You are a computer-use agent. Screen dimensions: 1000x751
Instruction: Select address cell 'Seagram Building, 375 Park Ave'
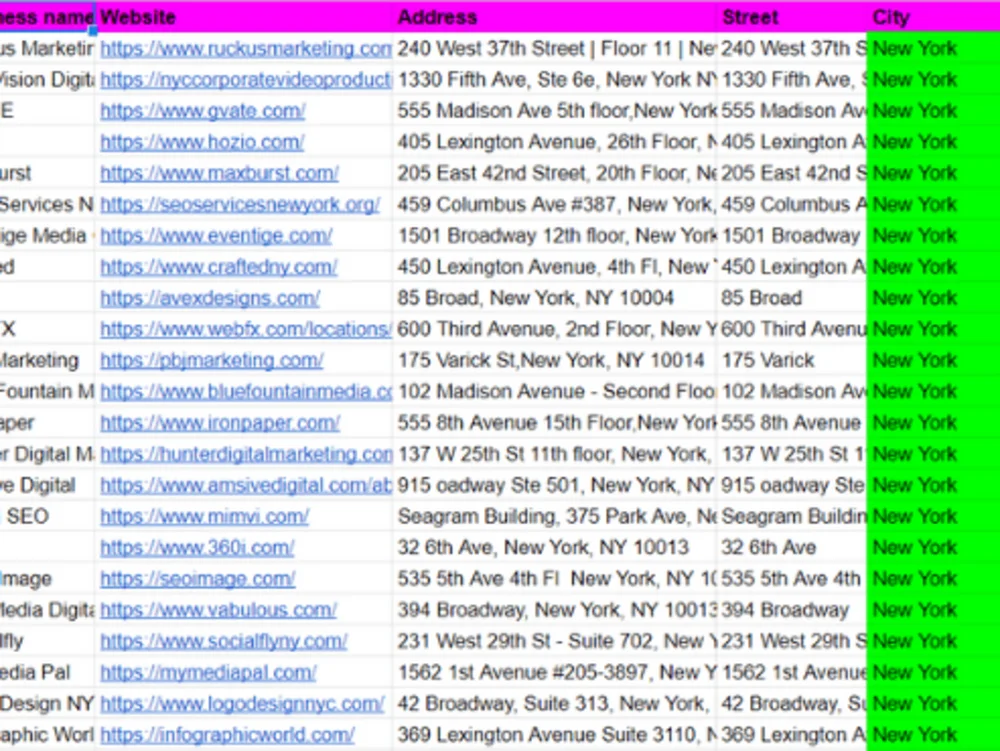pyautogui.click(x=555, y=517)
